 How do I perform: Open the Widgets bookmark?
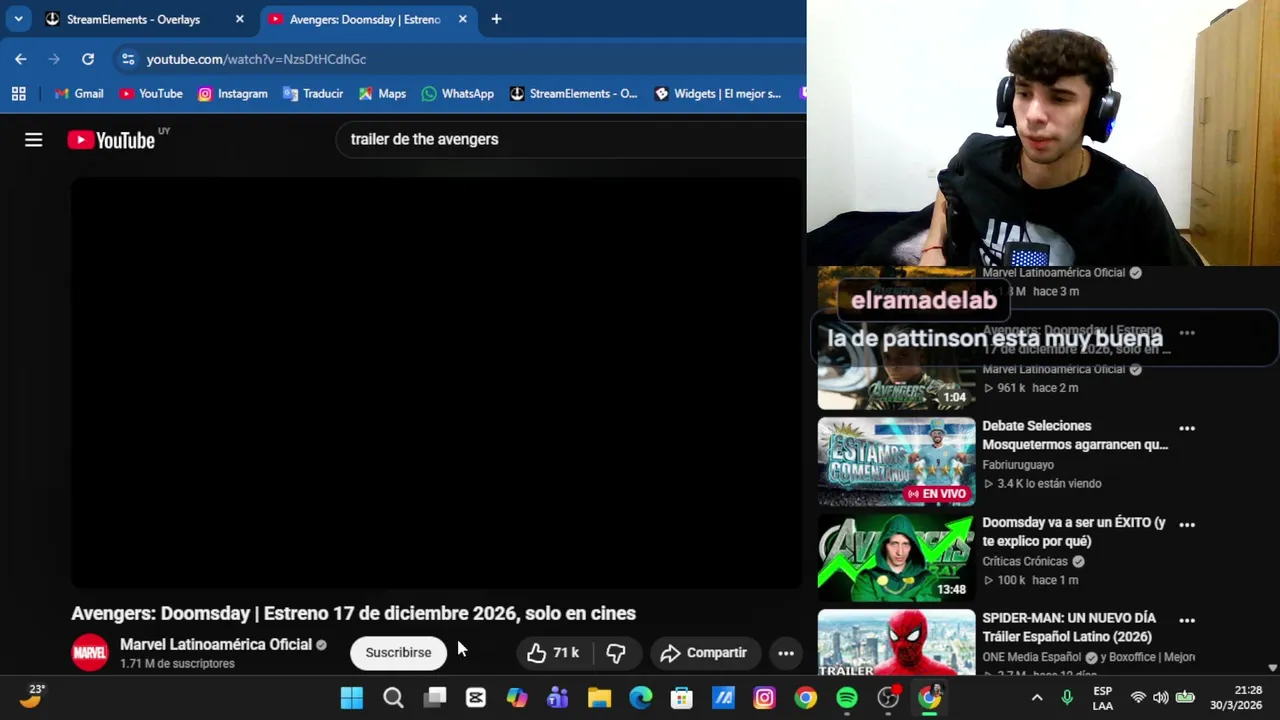point(718,93)
